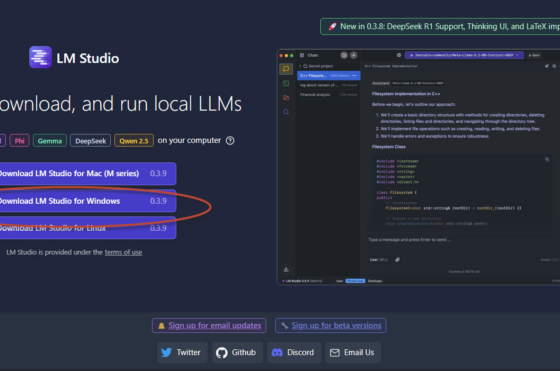Toggle the sidebar panel icon next to Chats
The image size is (560, 371).
(302, 55)
